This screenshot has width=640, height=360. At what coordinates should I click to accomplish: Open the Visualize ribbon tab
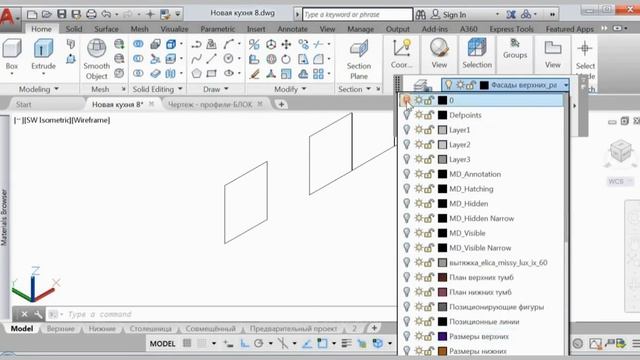tap(174, 29)
